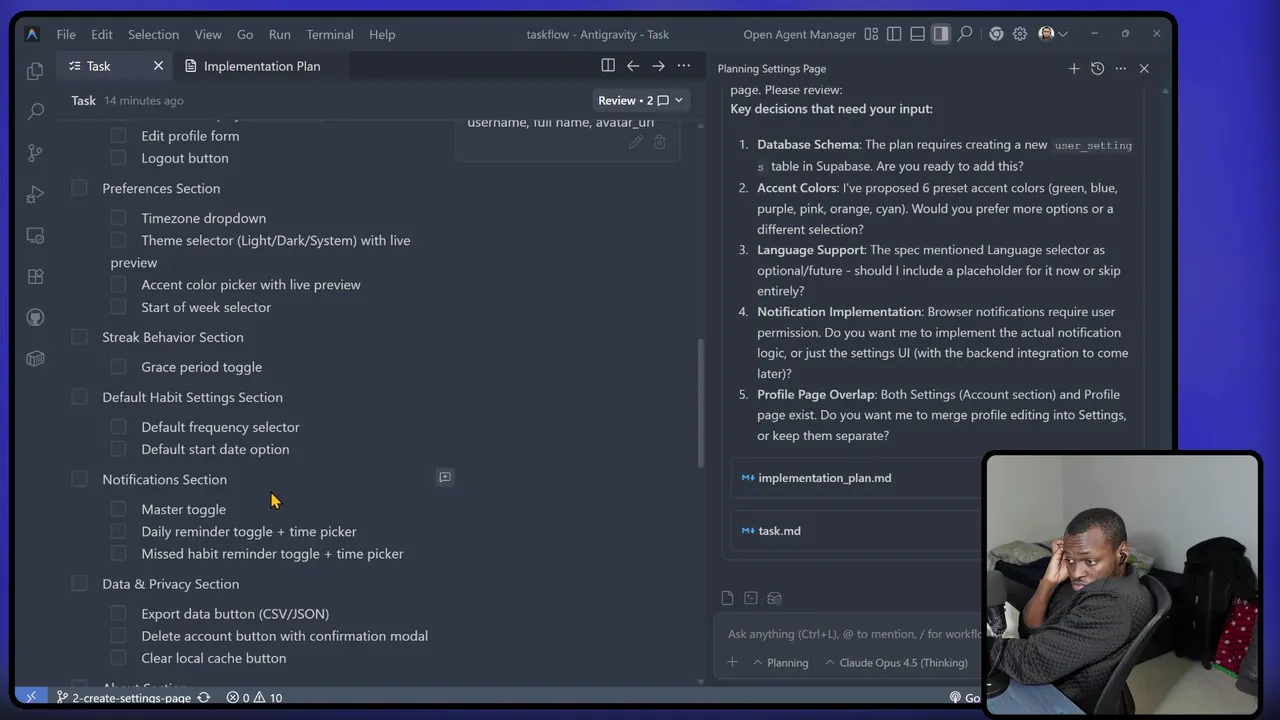This screenshot has width=1280, height=720.
Task: Close the Task tab
Action: pyautogui.click(x=158, y=66)
